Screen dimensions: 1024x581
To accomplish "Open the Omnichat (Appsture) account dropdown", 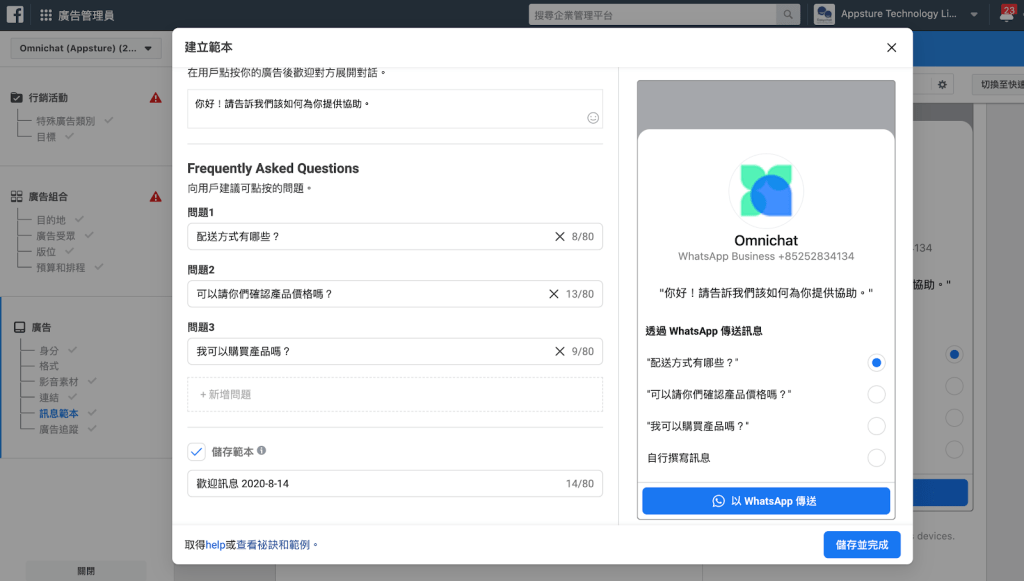I will click(x=85, y=48).
